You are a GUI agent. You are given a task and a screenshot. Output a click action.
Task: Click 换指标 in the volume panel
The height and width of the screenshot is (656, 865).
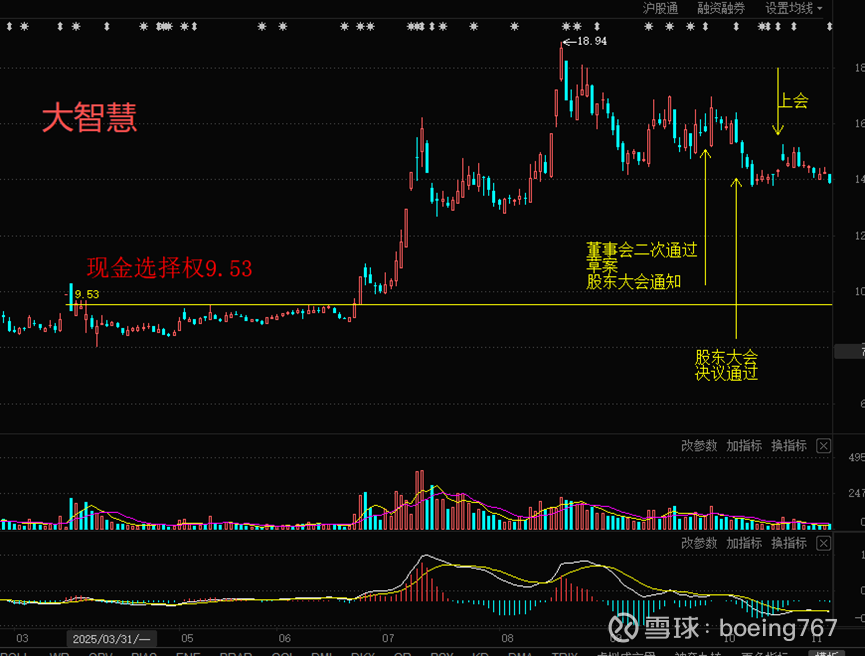[x=789, y=446]
